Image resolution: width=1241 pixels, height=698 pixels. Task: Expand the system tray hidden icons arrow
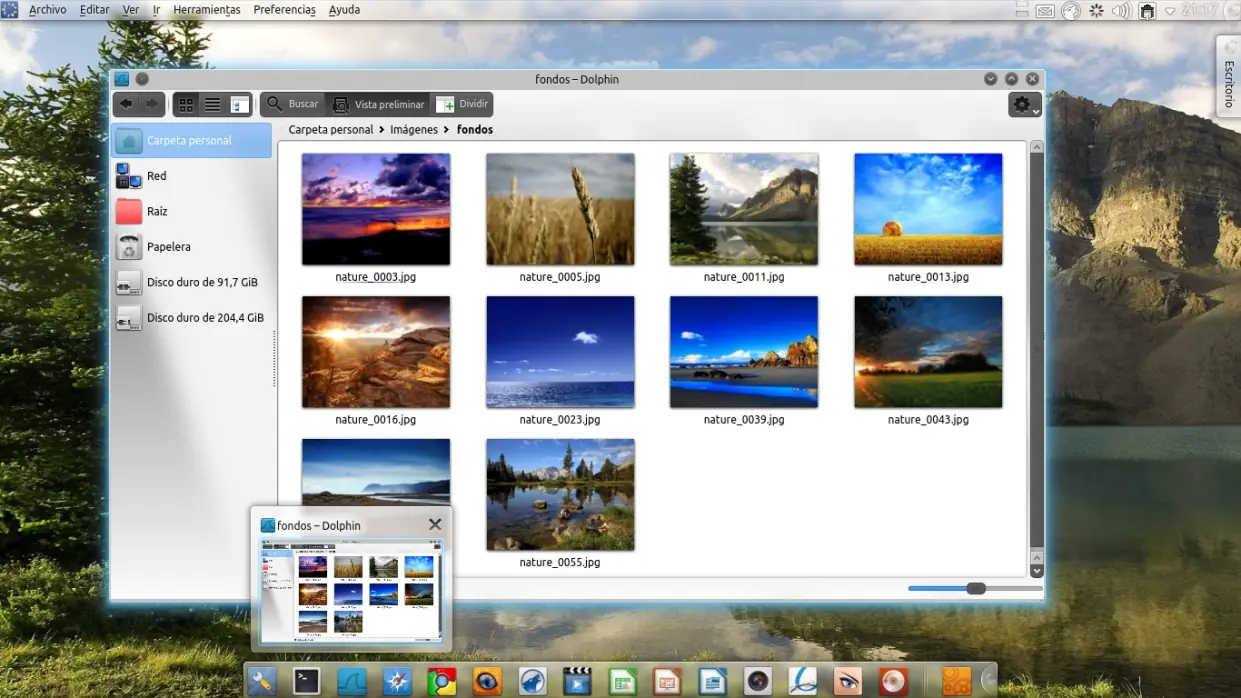[1170, 11]
